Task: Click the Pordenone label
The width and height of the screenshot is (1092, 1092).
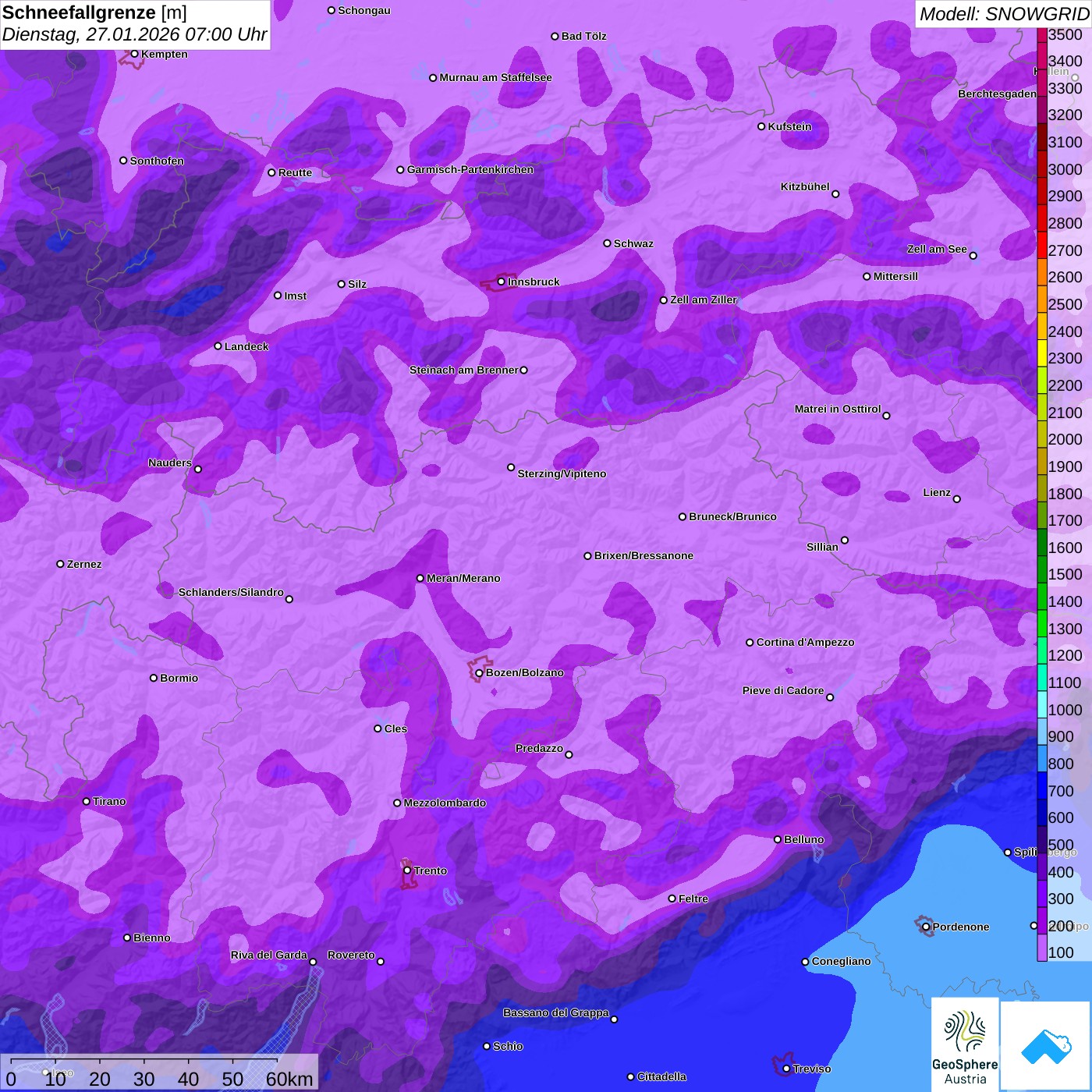Action: [960, 927]
